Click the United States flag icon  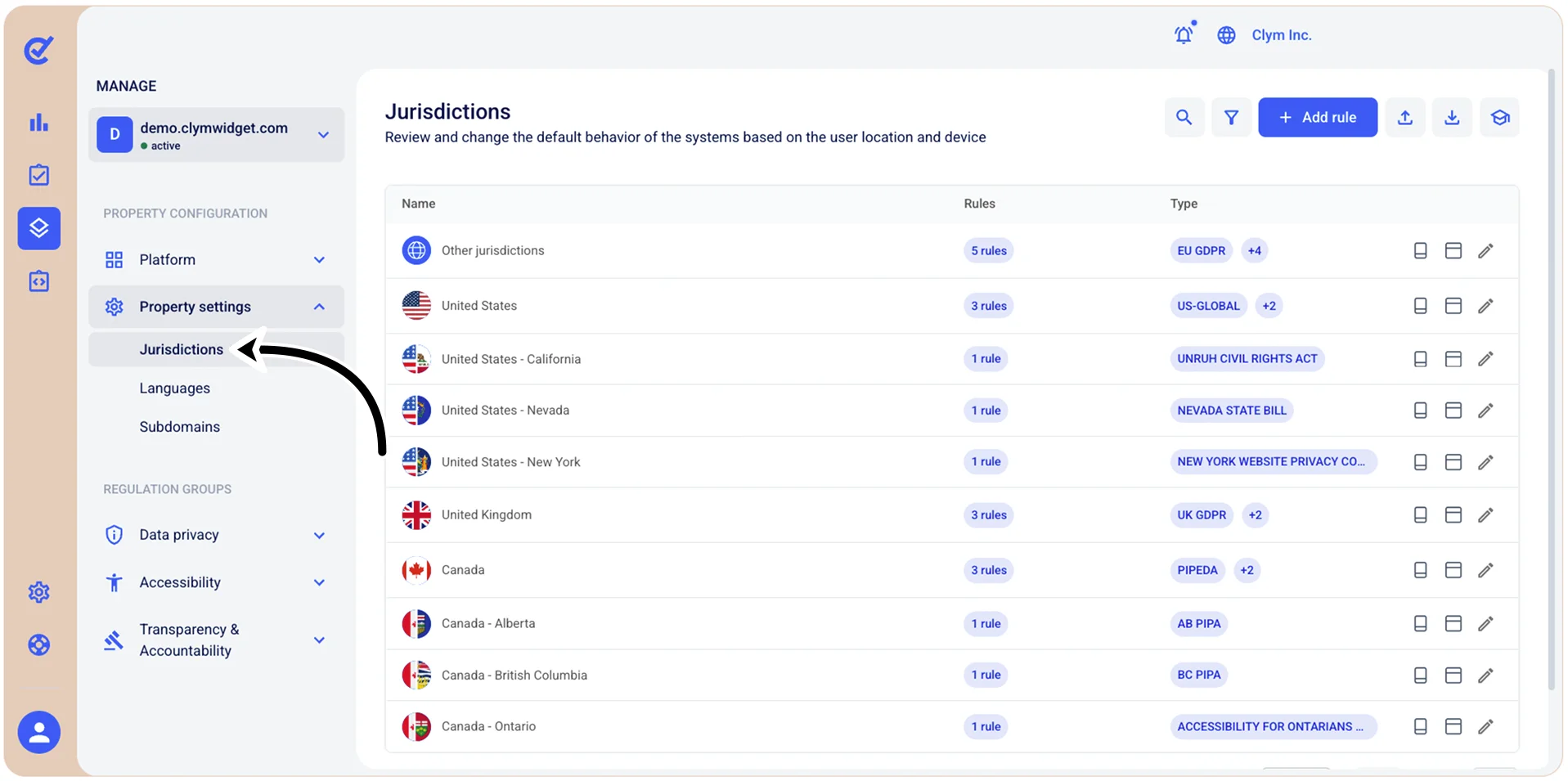416,306
